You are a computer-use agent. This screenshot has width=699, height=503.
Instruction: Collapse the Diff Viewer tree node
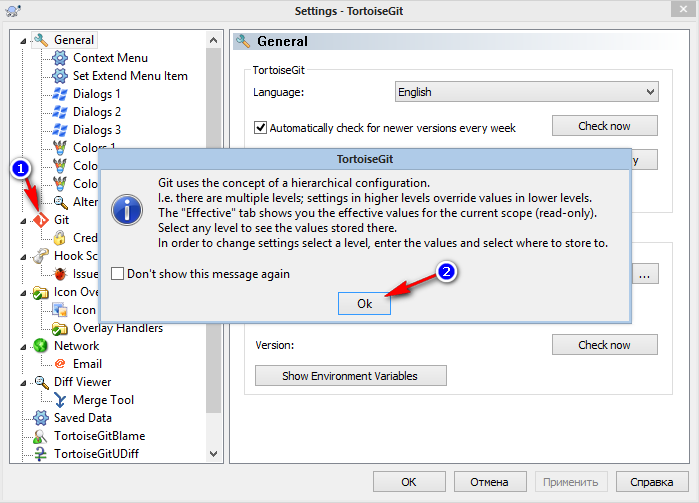23,383
